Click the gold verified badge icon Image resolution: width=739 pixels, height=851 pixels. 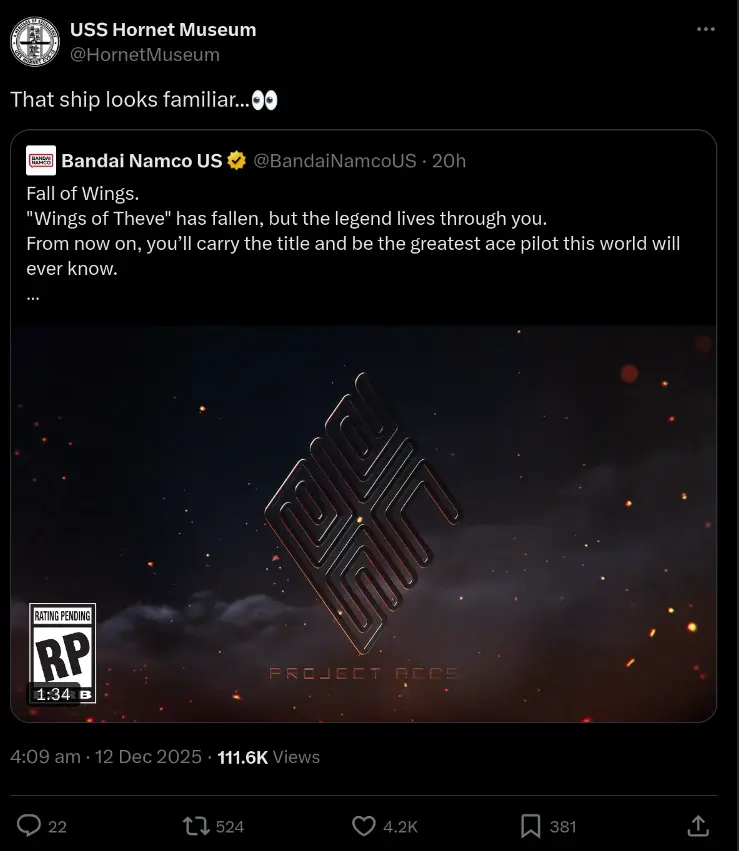[x=237, y=161]
